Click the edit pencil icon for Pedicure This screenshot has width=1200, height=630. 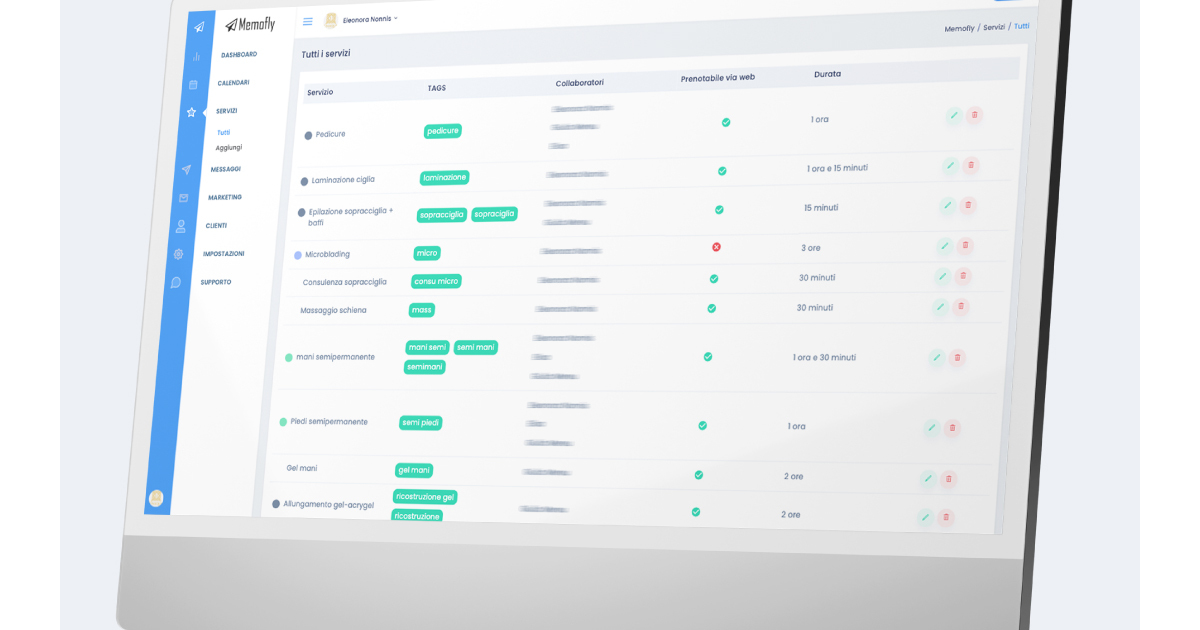pos(954,115)
